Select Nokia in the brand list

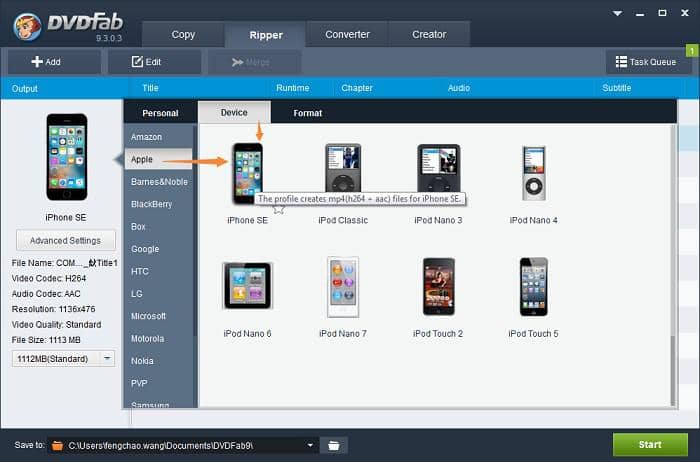tap(158, 361)
